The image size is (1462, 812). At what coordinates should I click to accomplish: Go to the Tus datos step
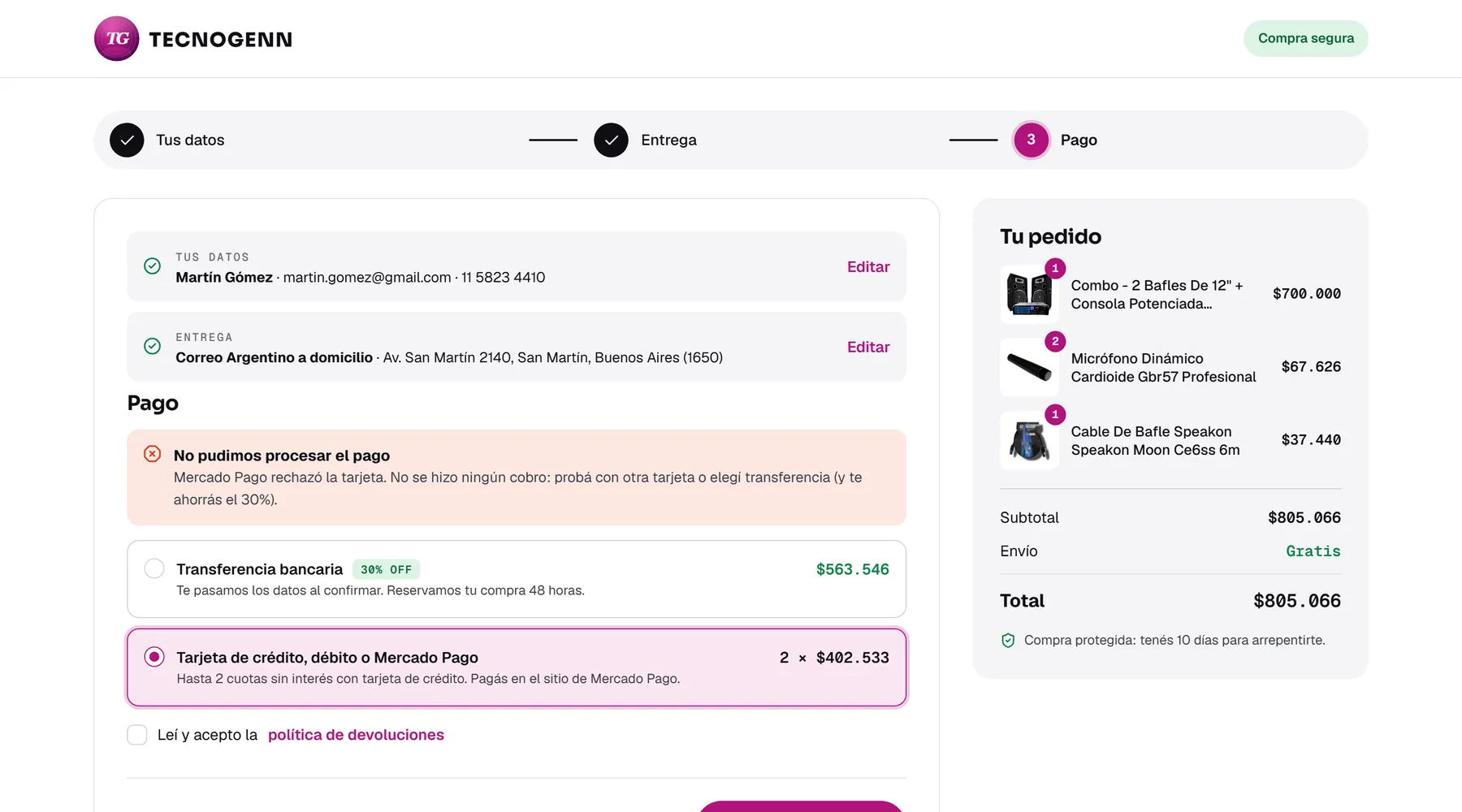(190, 140)
